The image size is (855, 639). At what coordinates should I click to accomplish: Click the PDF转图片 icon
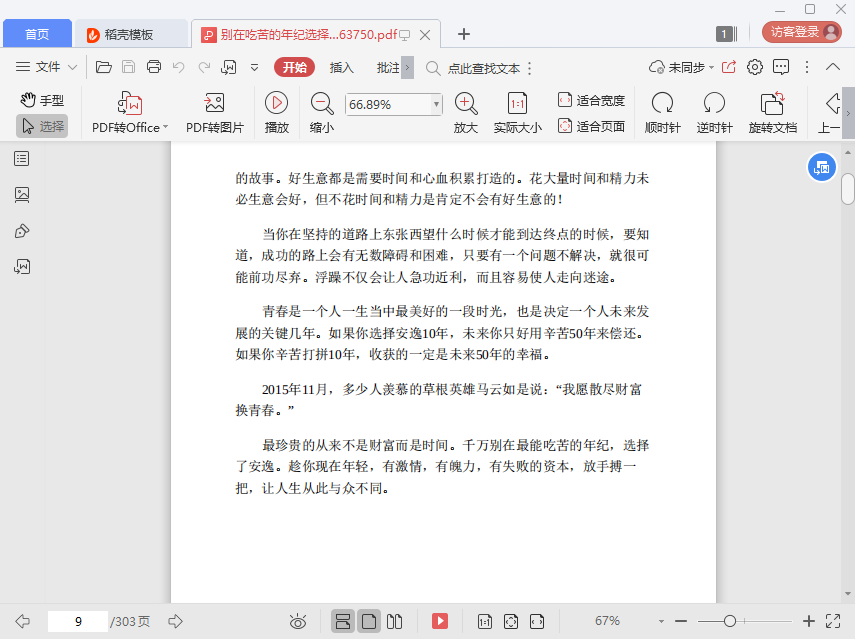(214, 104)
